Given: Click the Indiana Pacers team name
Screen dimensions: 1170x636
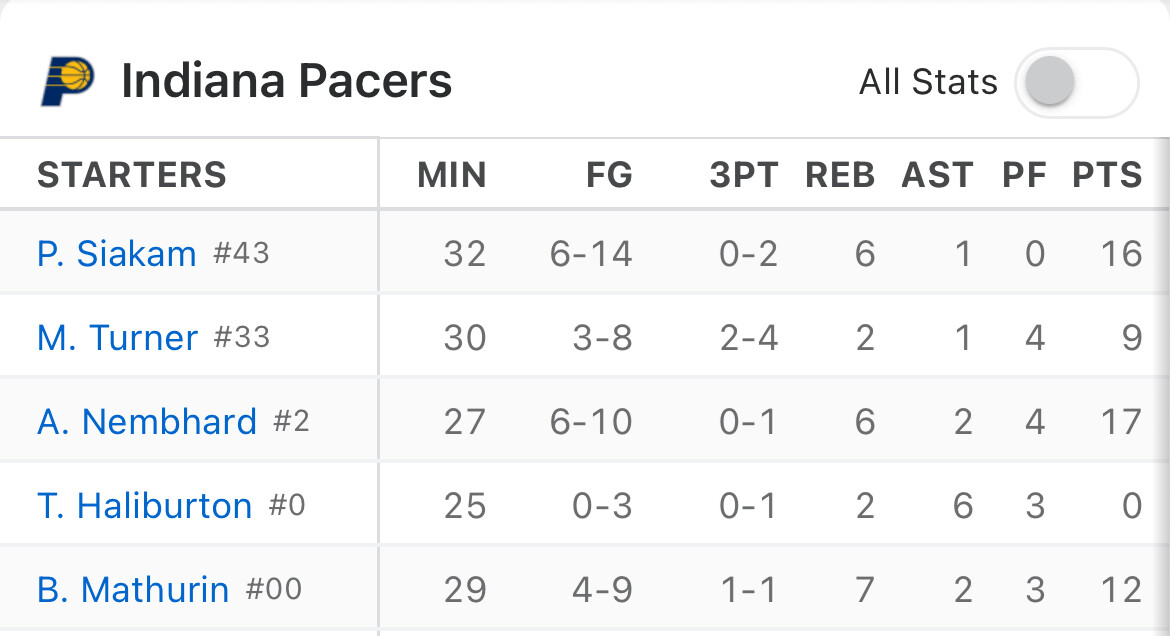Looking at the screenshot, I should pyautogui.click(x=287, y=82).
